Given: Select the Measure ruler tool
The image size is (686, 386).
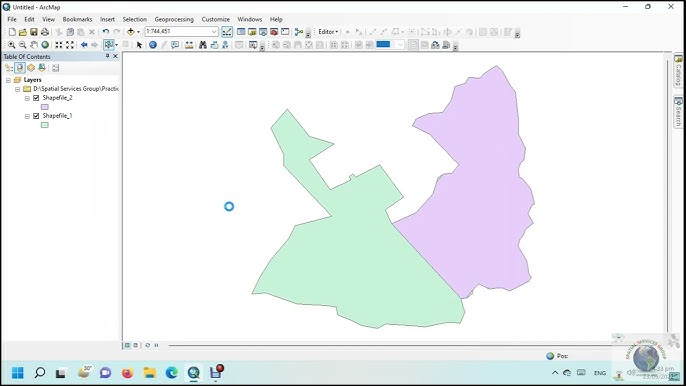Looking at the screenshot, I should click(x=189, y=45).
